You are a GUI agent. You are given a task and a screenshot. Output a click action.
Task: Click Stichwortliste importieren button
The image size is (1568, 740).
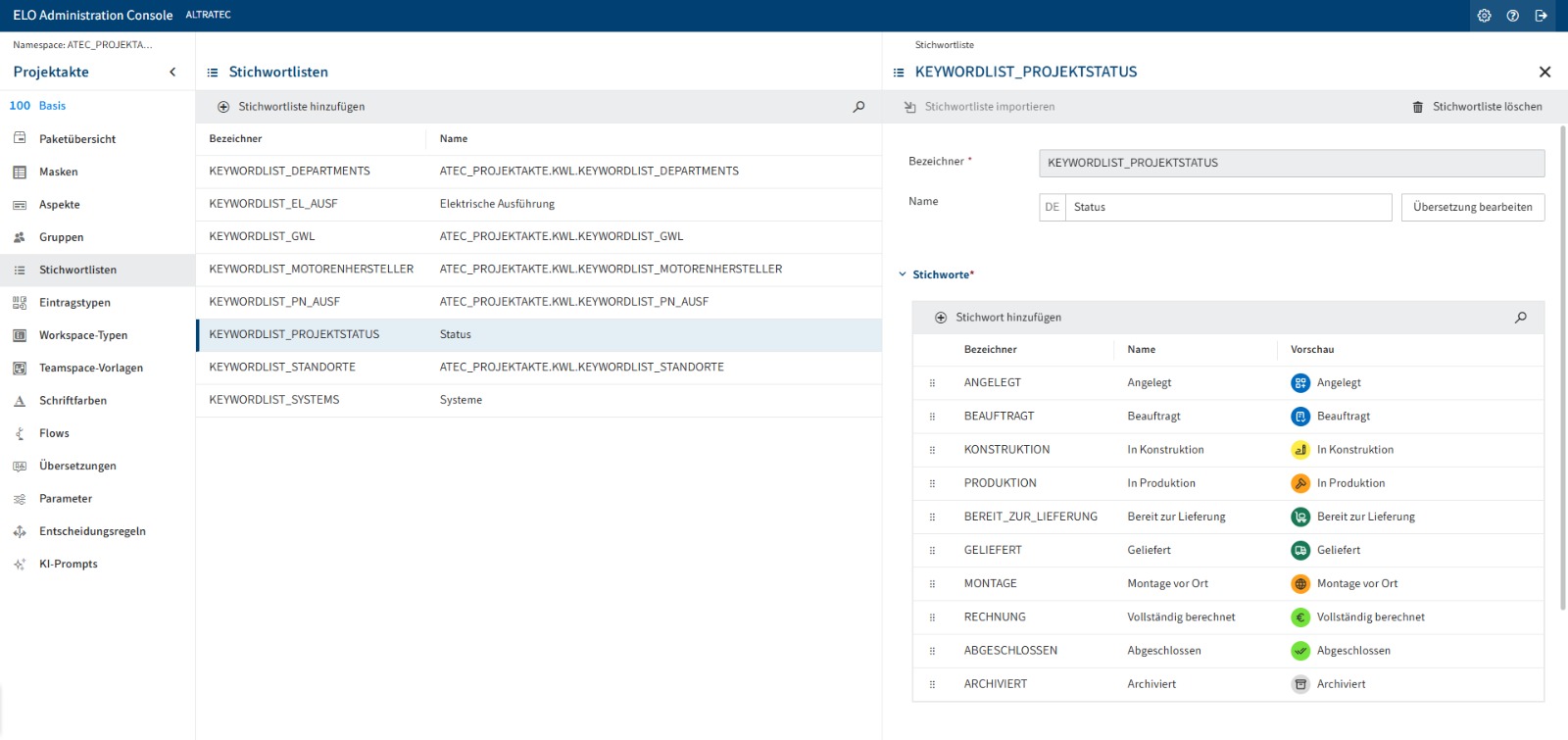pyautogui.click(x=979, y=107)
